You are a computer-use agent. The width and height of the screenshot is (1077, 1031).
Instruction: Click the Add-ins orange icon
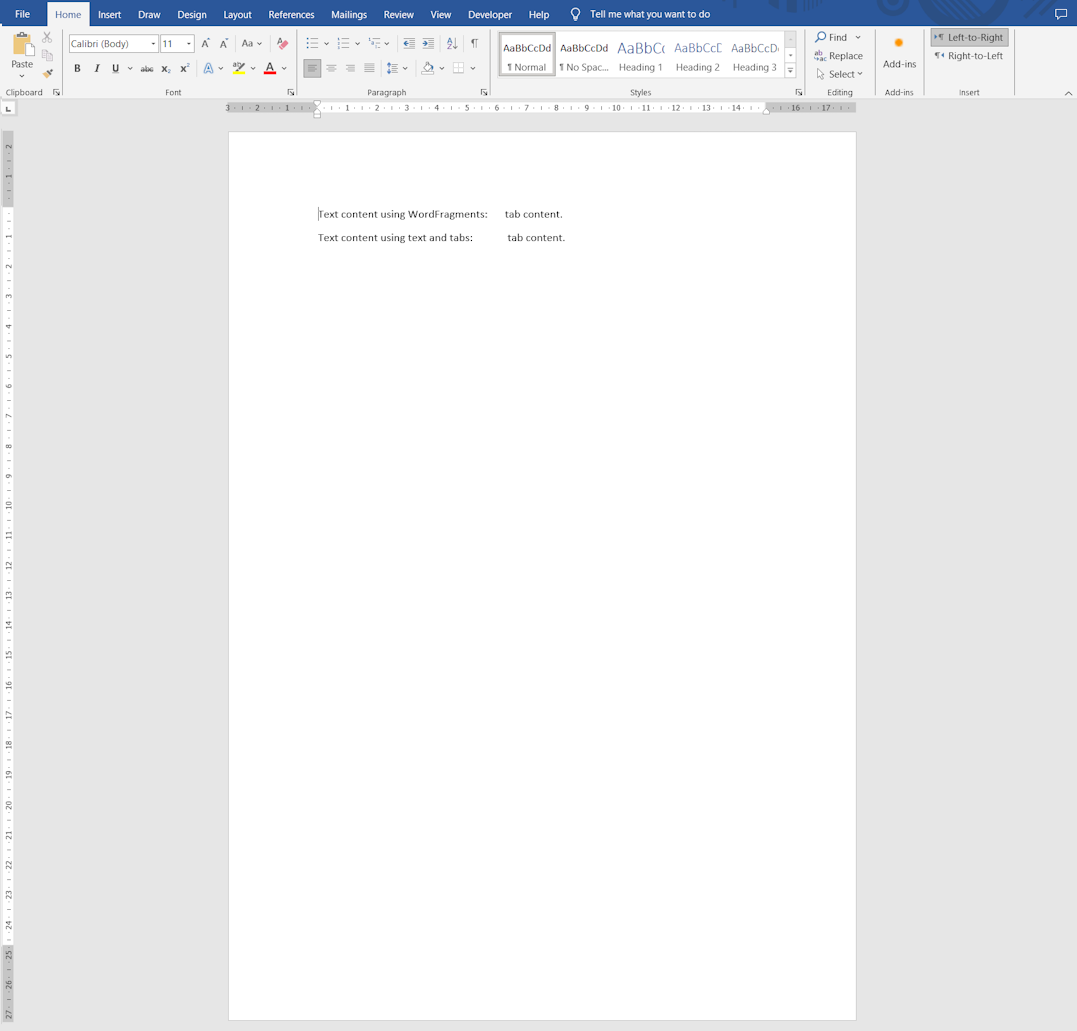point(898,43)
